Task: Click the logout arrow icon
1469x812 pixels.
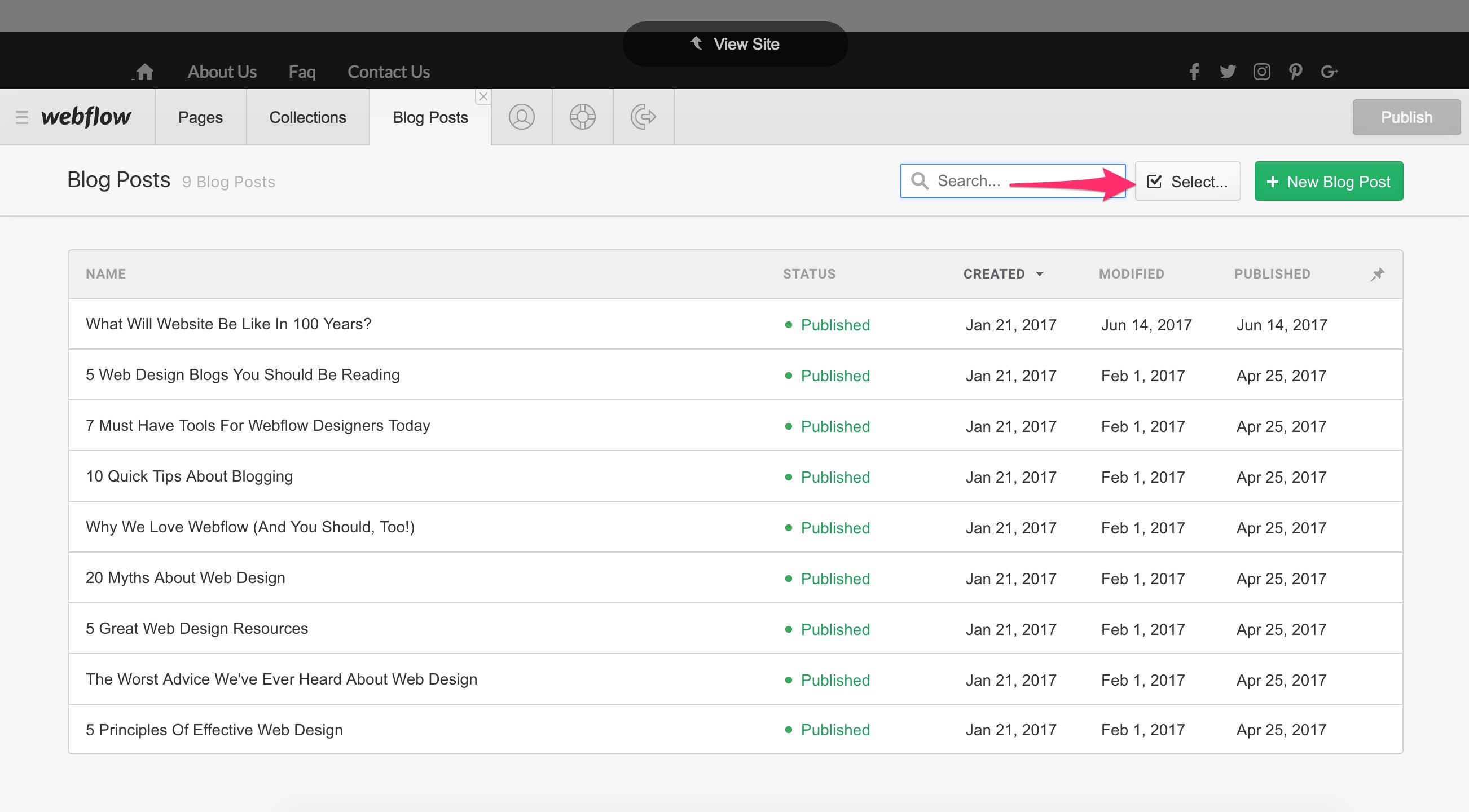Action: pos(643,117)
